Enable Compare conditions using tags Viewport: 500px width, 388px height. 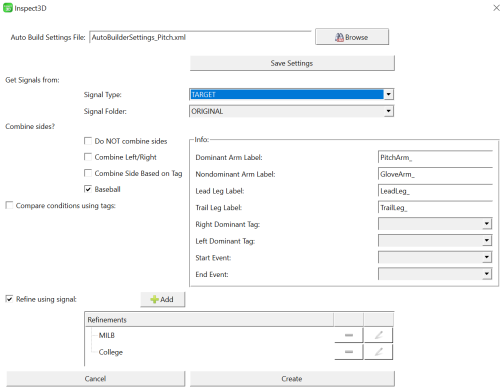(9, 205)
